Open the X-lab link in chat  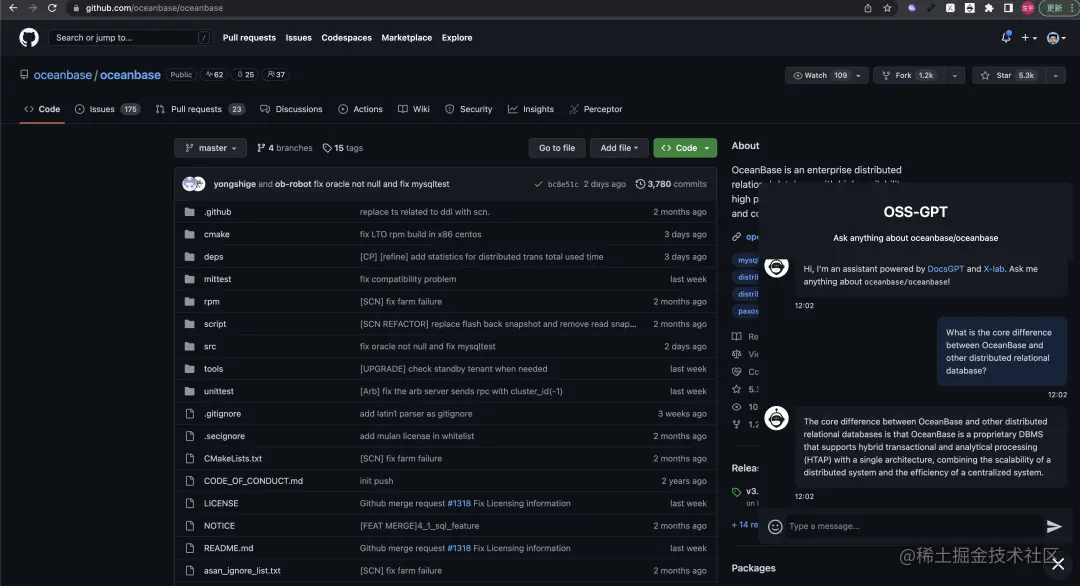[x=993, y=269]
